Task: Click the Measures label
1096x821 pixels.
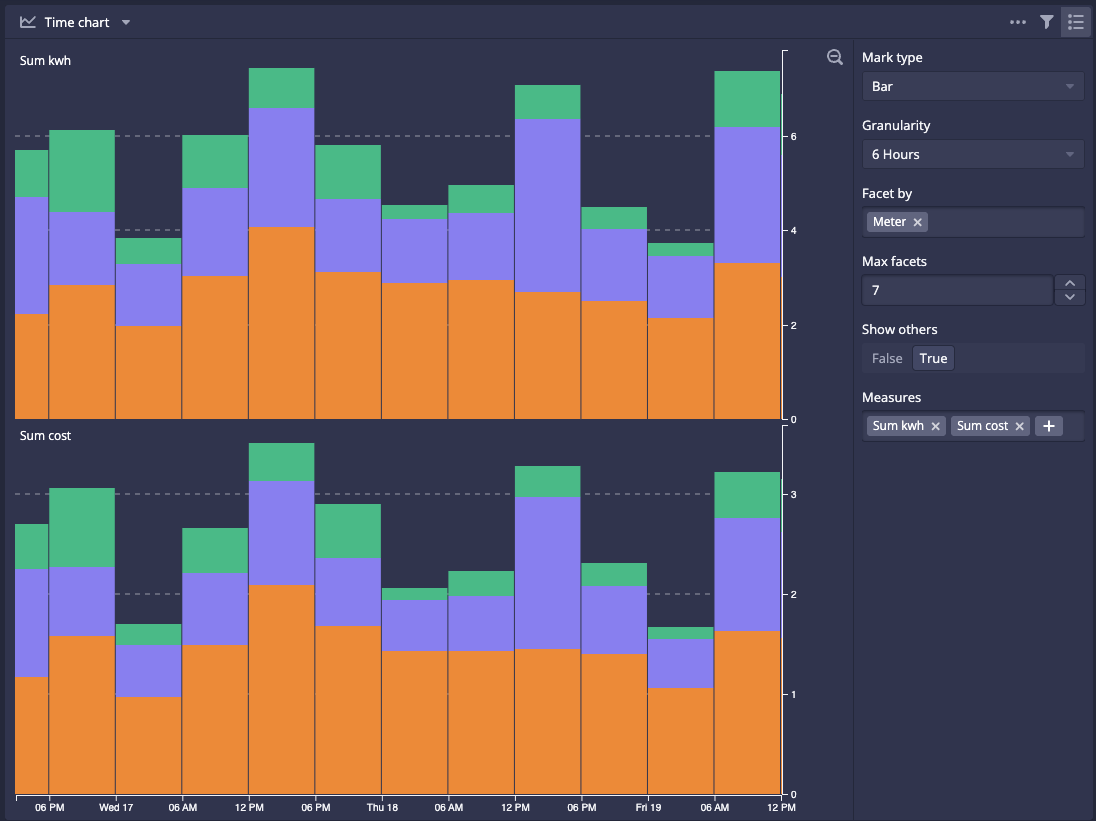Action: point(891,398)
